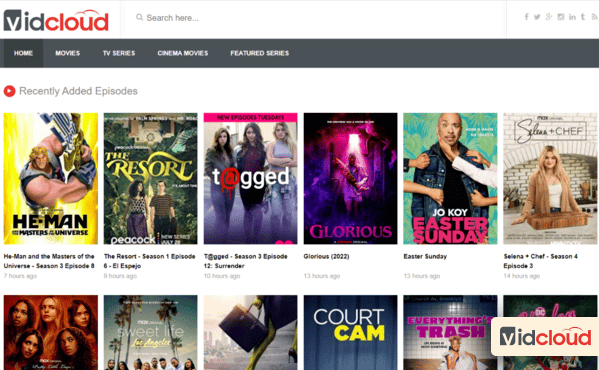Screen dimensions: 599x370
Task: Click the Glorious (2022) title link
Action: click(x=327, y=257)
